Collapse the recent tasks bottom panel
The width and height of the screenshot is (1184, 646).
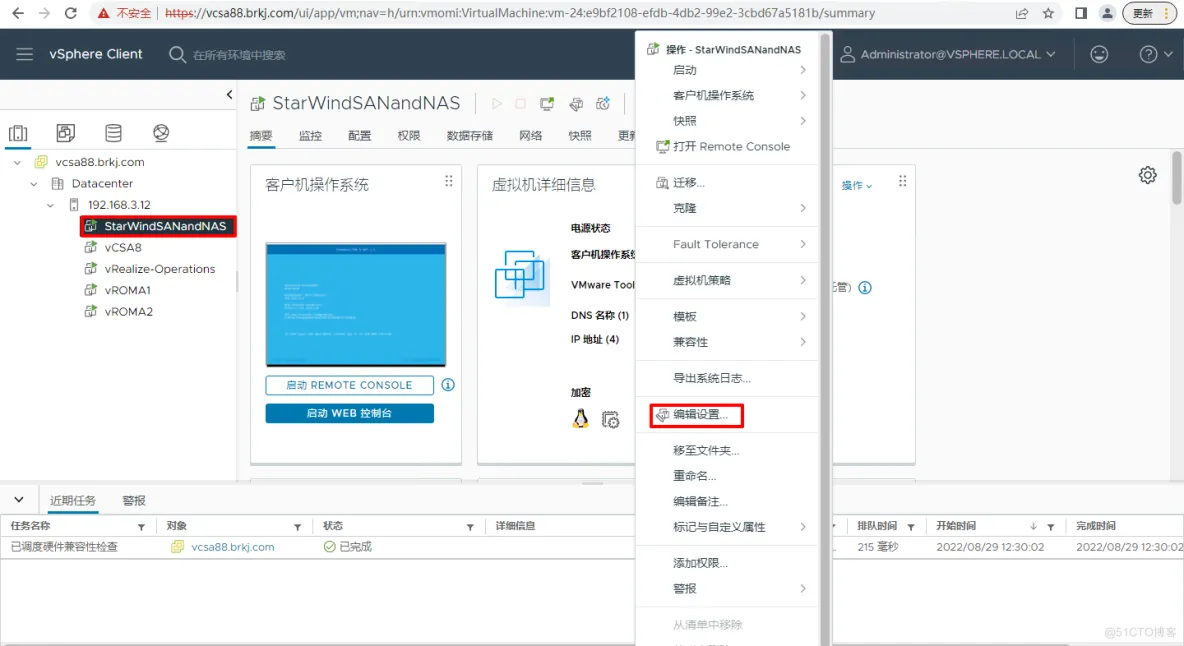19,500
